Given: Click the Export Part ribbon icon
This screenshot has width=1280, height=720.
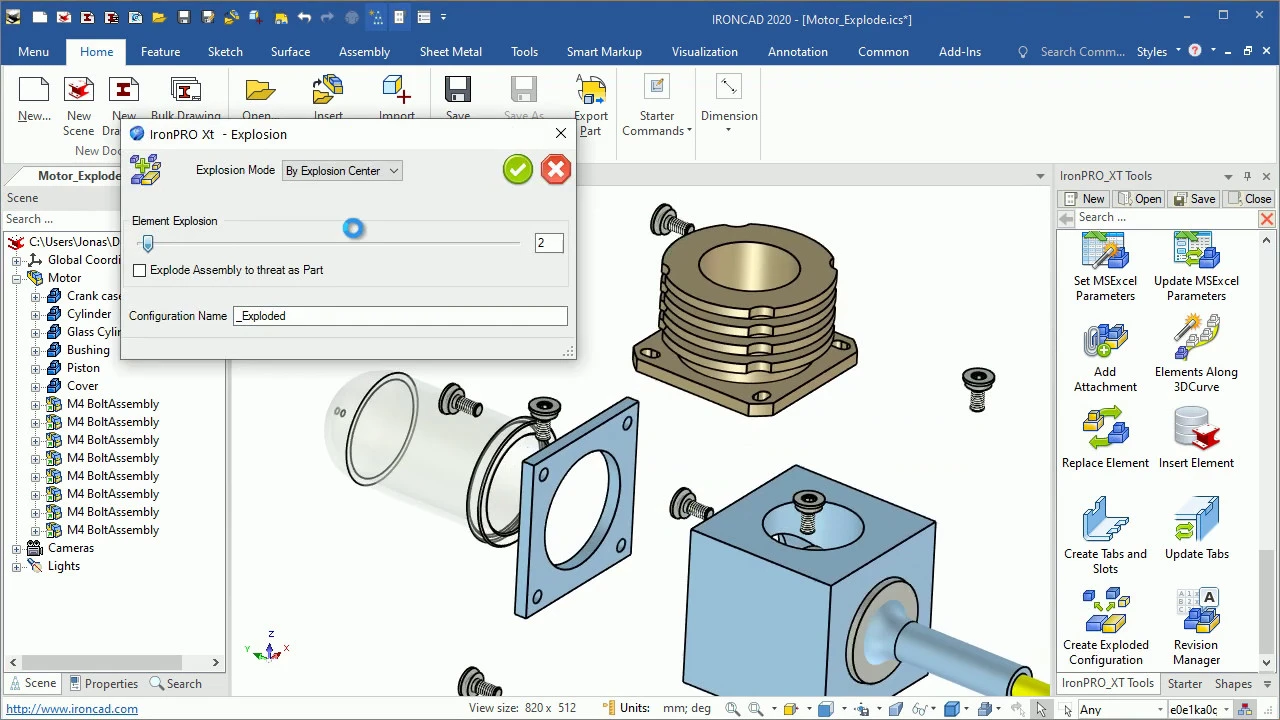Looking at the screenshot, I should [x=591, y=106].
